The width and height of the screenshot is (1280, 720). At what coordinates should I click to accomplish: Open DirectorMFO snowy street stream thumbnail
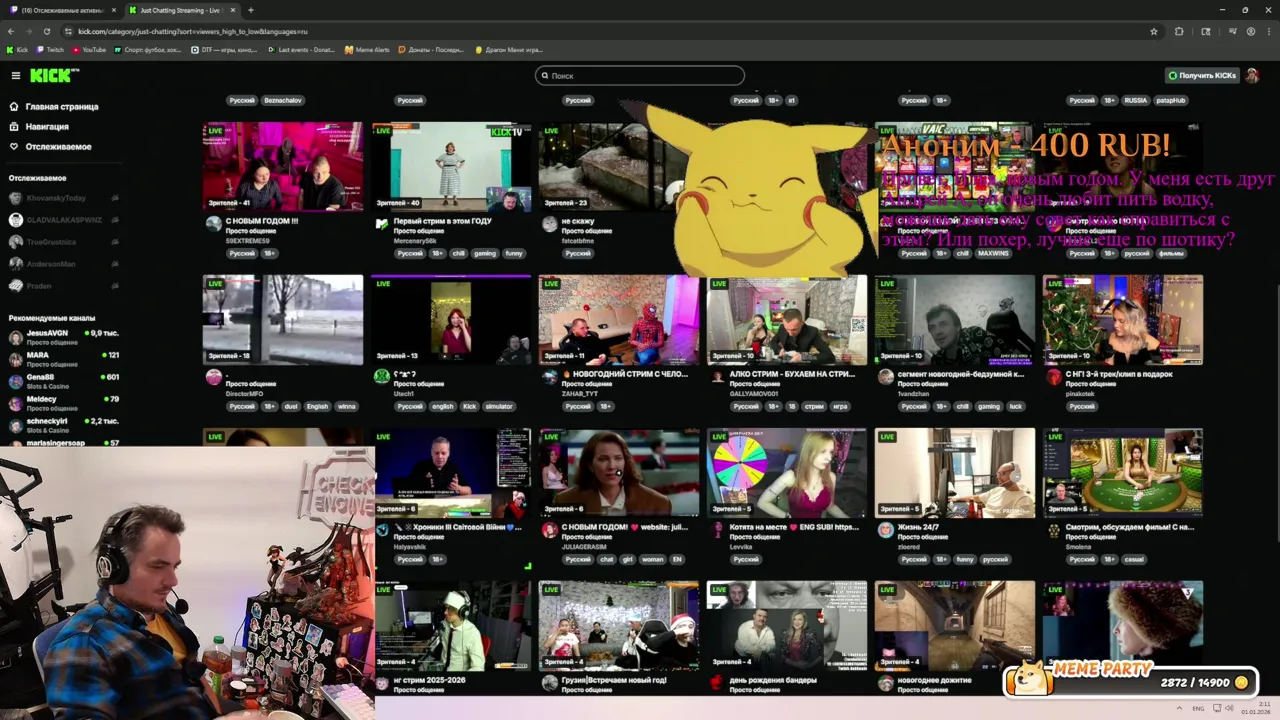[283, 320]
